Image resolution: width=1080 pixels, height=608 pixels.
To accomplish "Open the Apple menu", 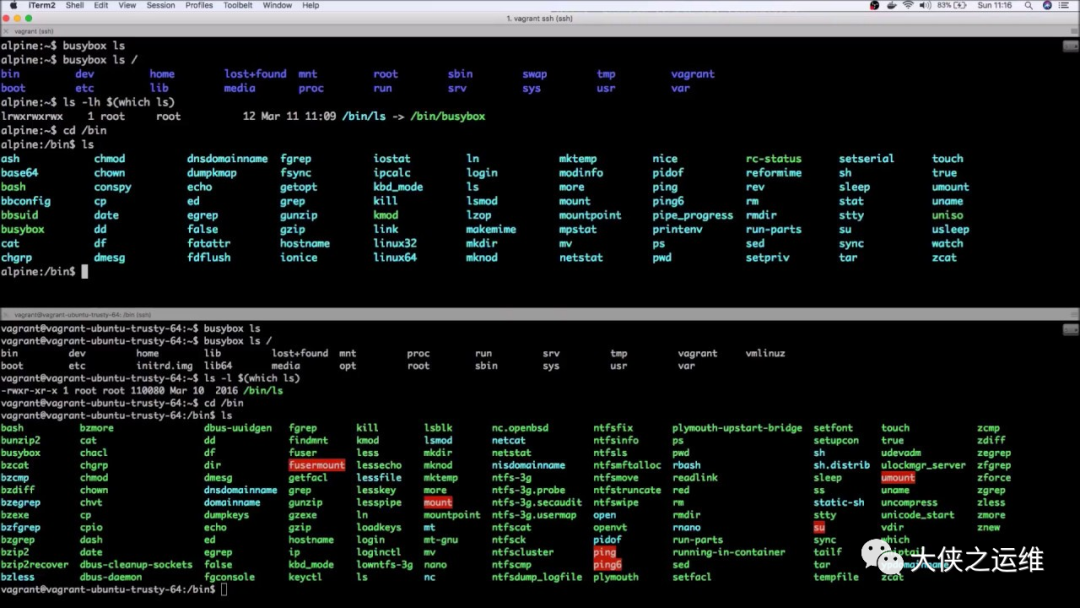I will [x=13, y=5].
